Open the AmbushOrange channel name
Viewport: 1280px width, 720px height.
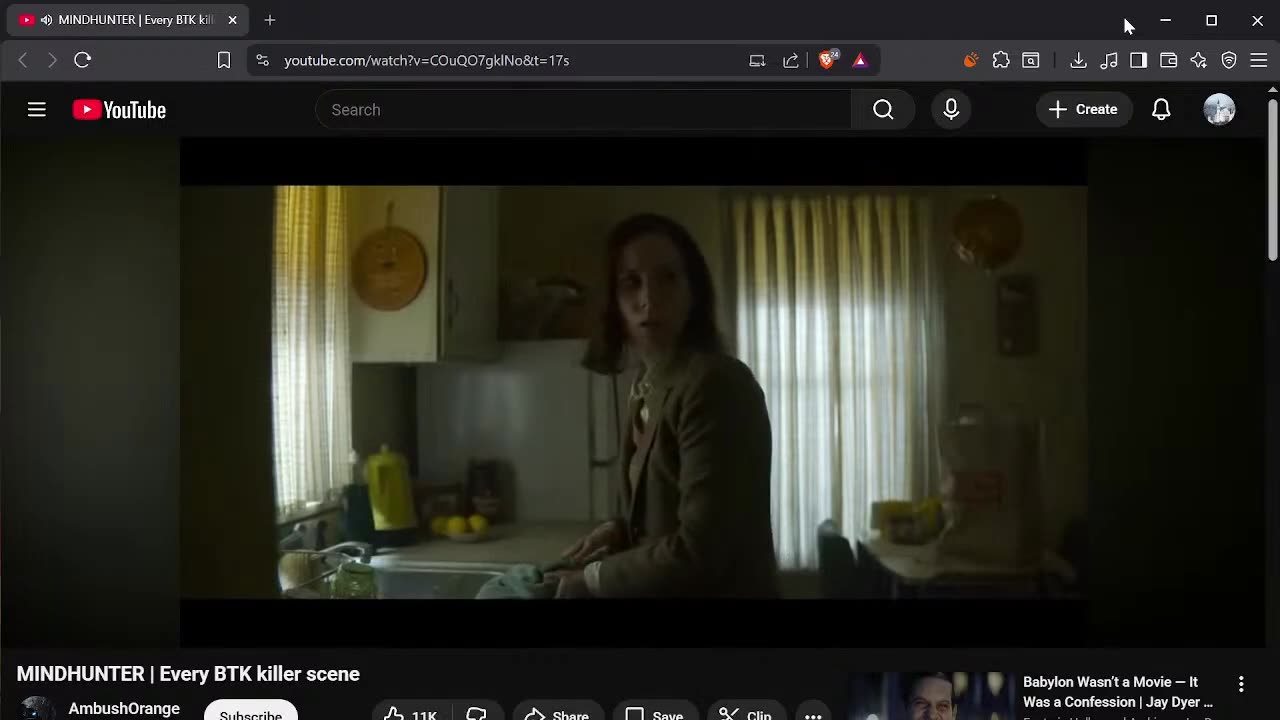(124, 708)
